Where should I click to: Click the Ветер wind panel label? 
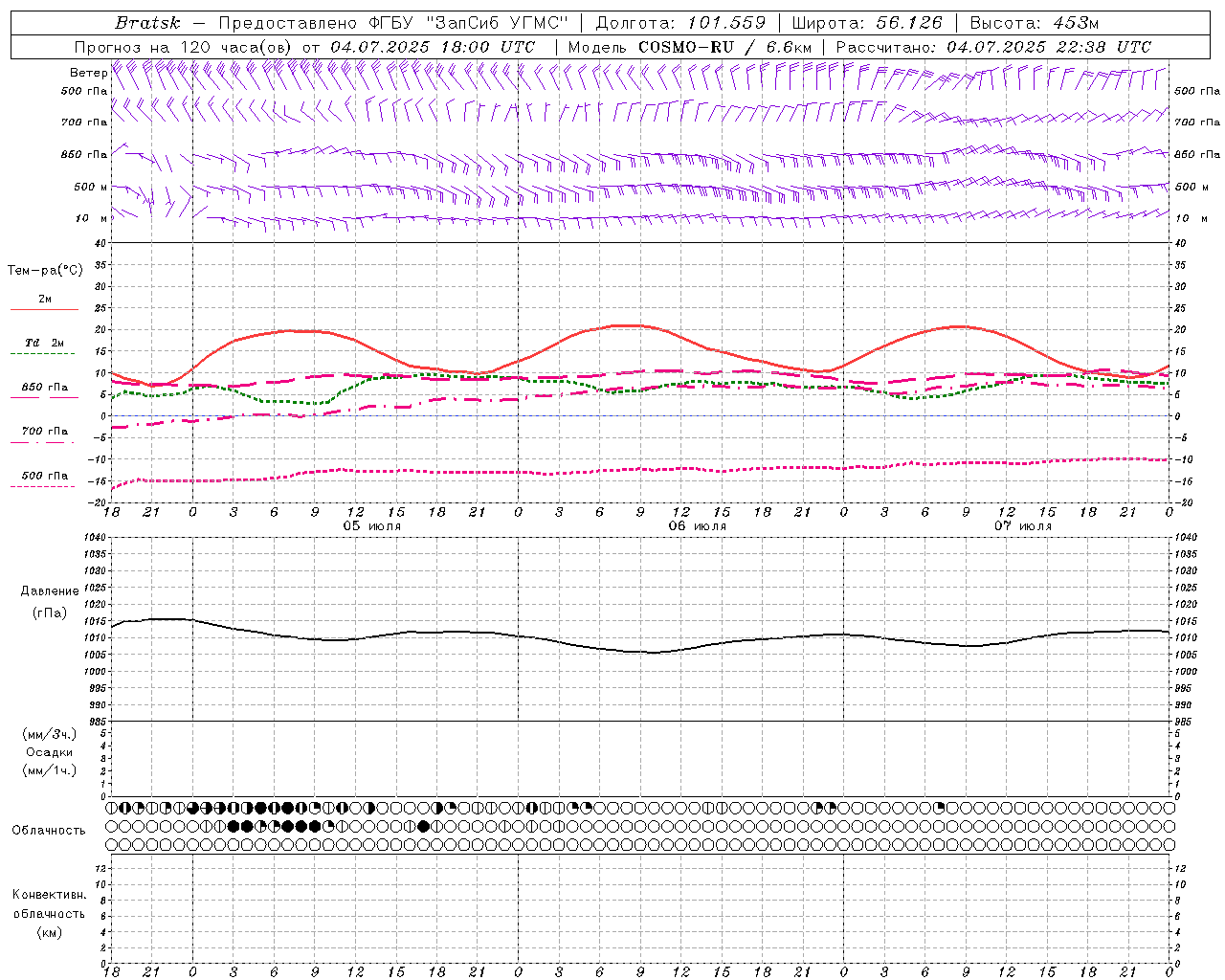pos(88,73)
